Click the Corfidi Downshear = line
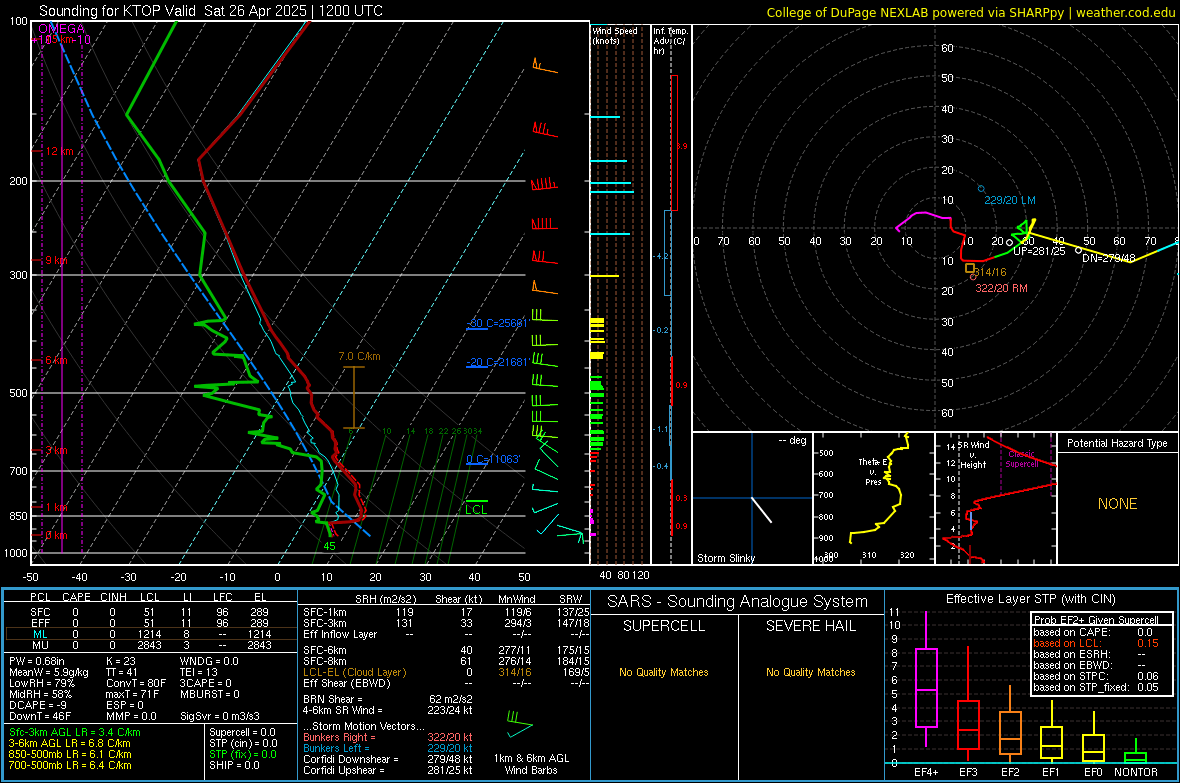The image size is (1180, 783). pyautogui.click(x=388, y=759)
